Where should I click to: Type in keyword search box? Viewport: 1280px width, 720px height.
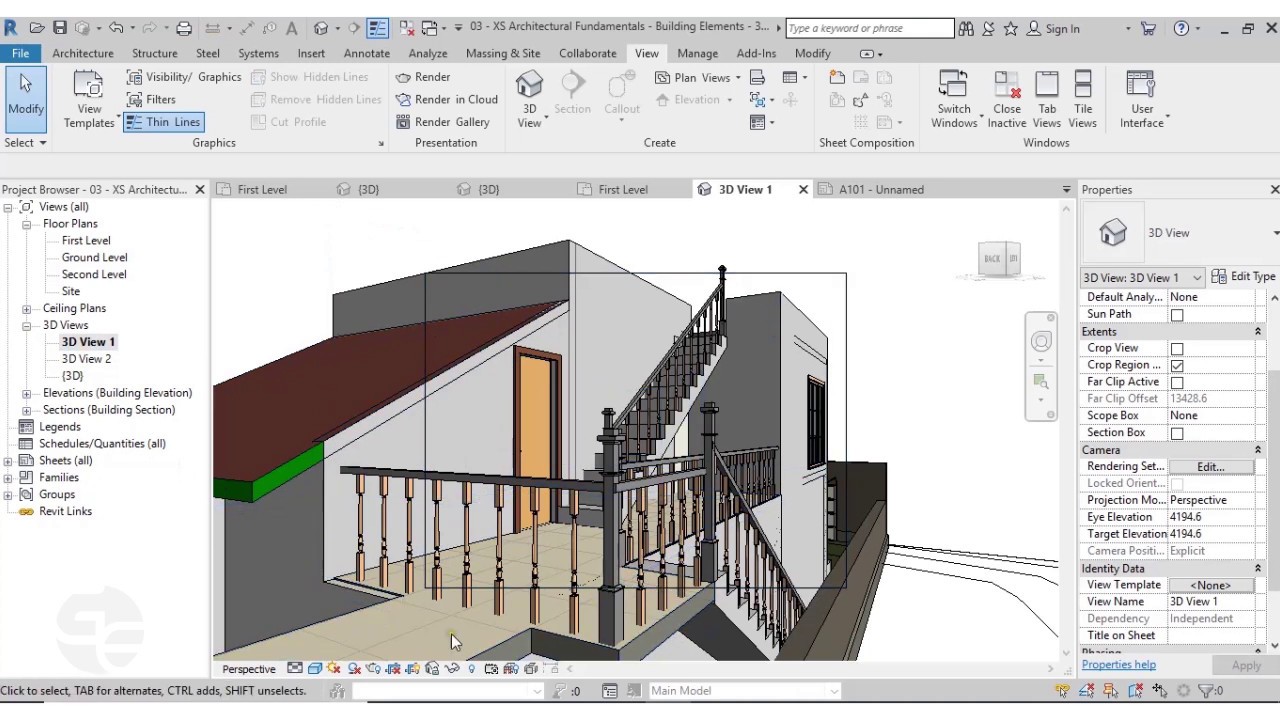click(x=869, y=29)
